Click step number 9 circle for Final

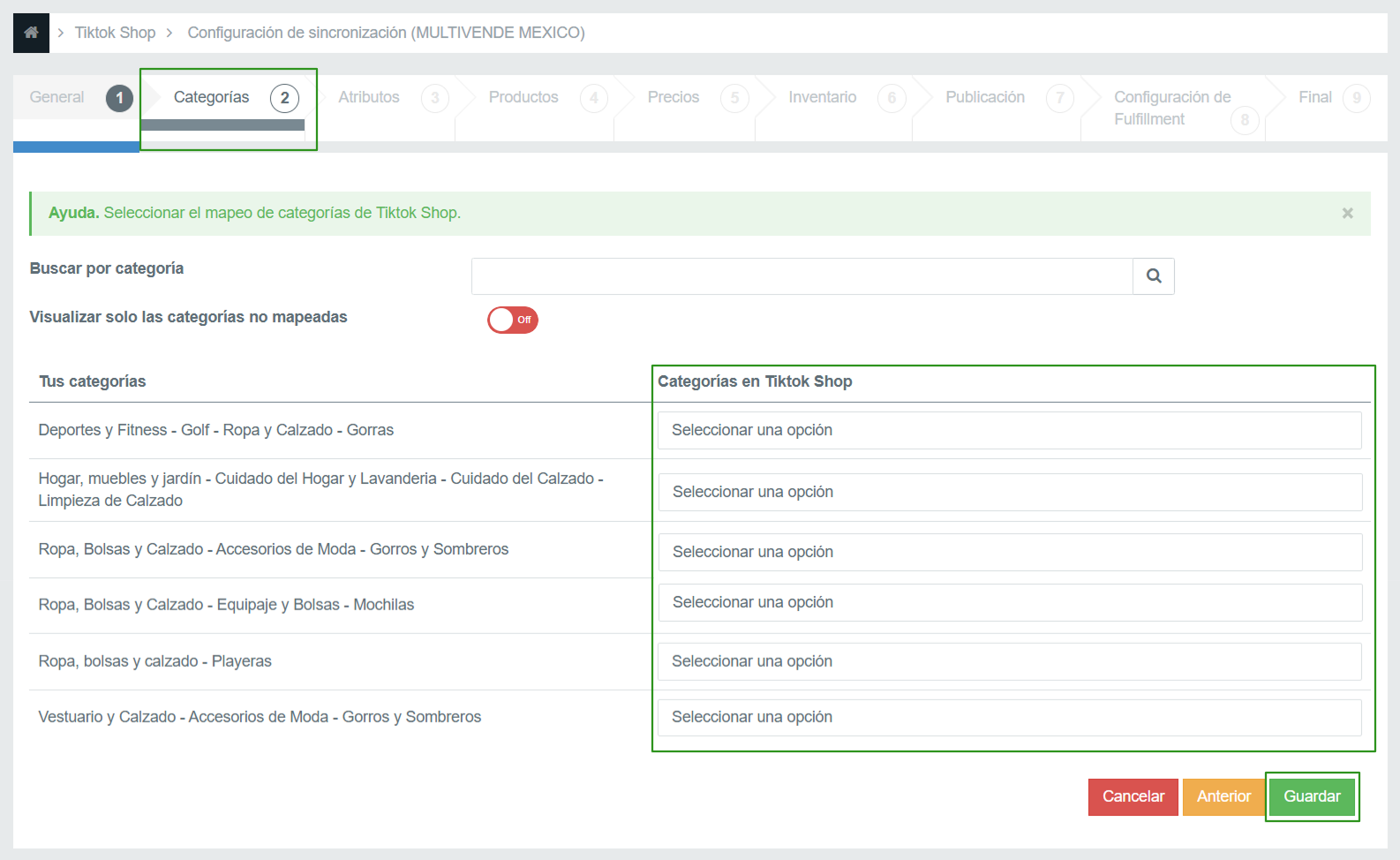[x=1356, y=98]
